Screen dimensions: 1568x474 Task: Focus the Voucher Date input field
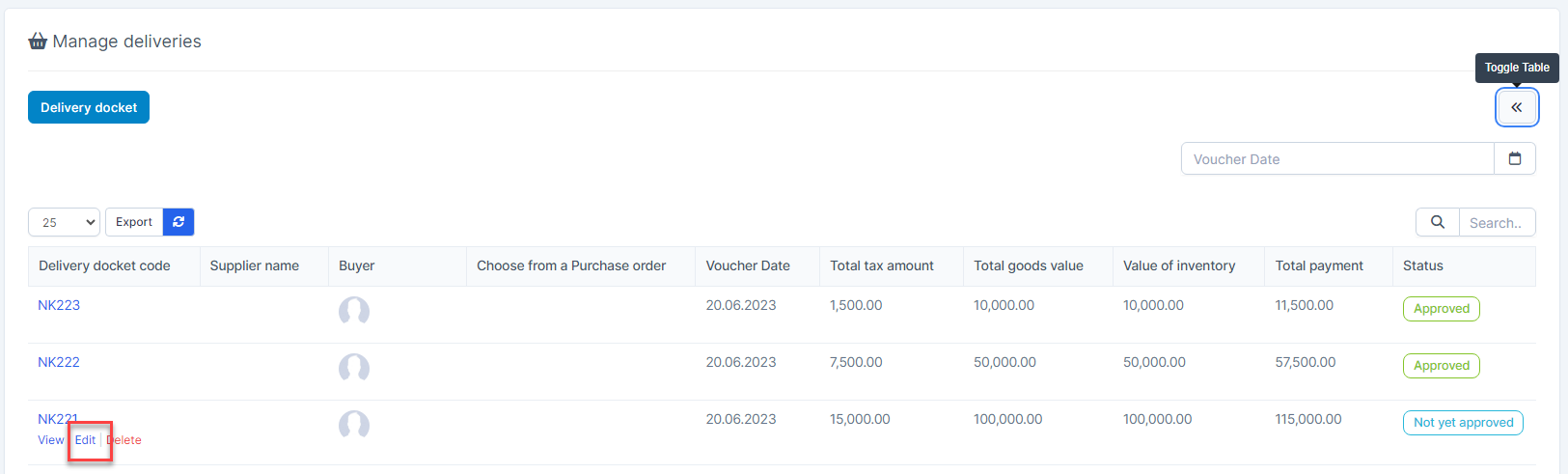[1336, 159]
